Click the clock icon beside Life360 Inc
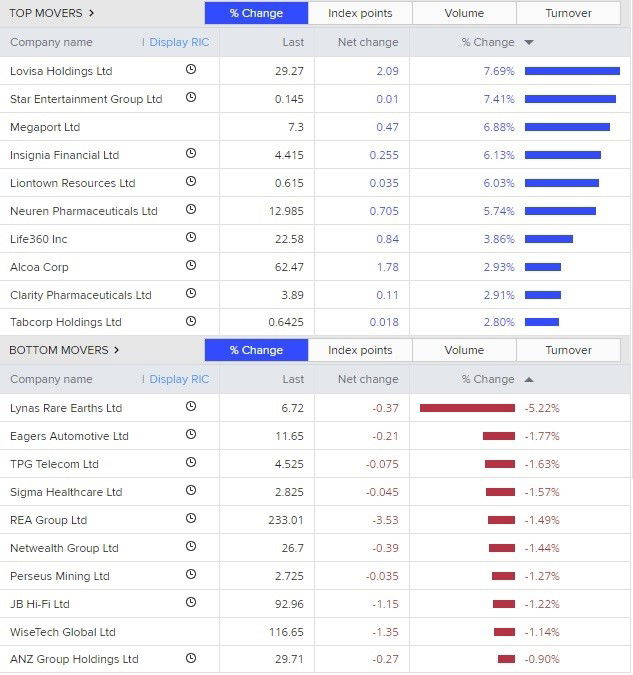The height and width of the screenshot is (675, 633). (x=191, y=237)
